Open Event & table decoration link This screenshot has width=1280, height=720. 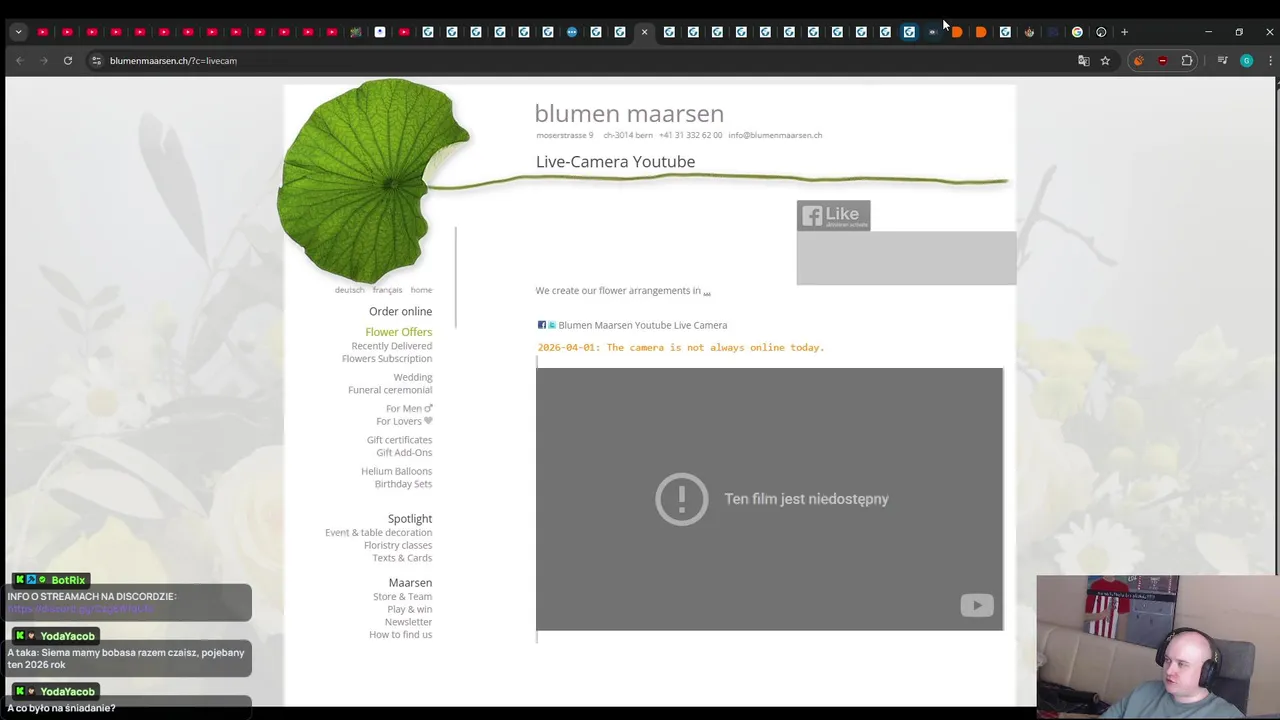coord(378,533)
